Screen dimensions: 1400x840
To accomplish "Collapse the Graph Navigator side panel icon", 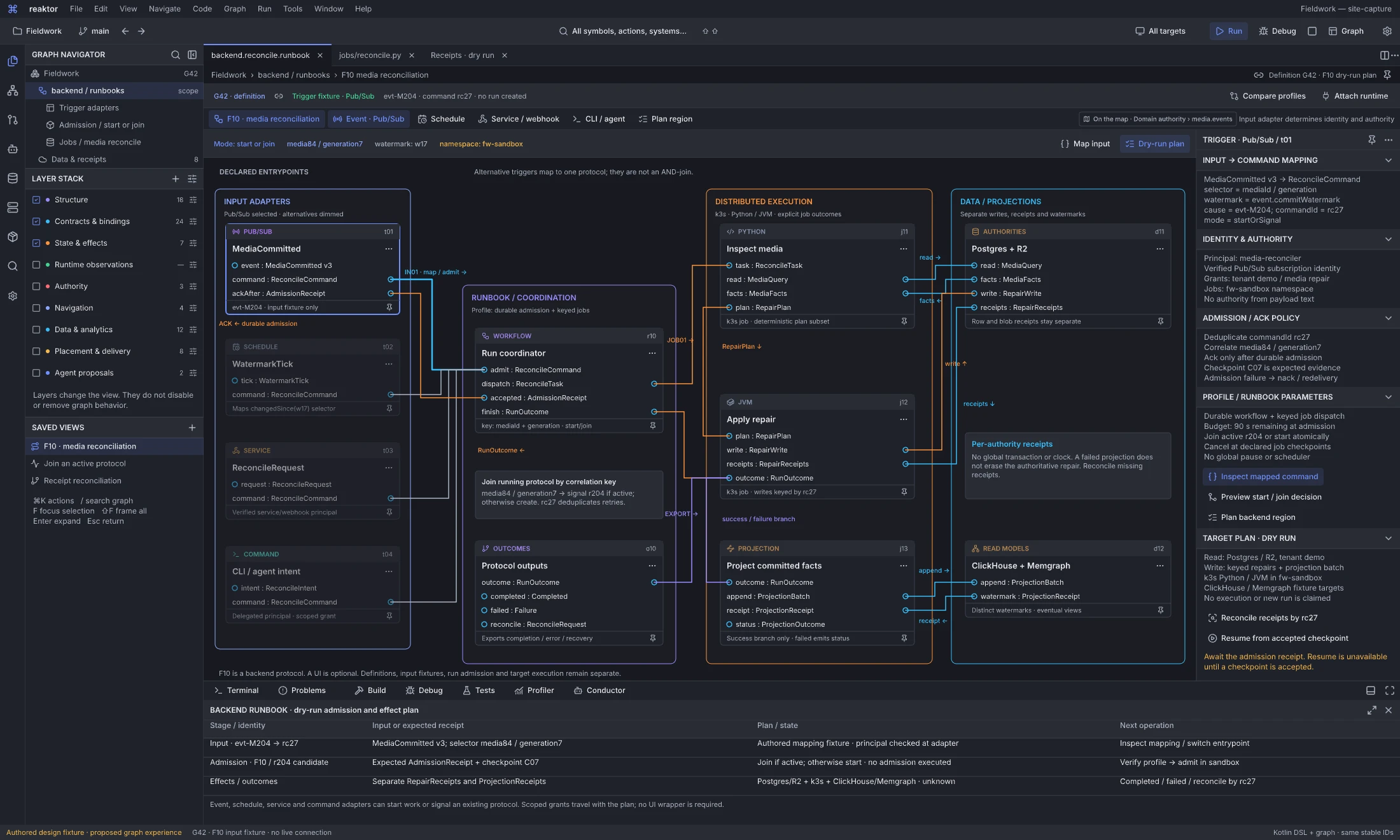I will tap(192, 55).
